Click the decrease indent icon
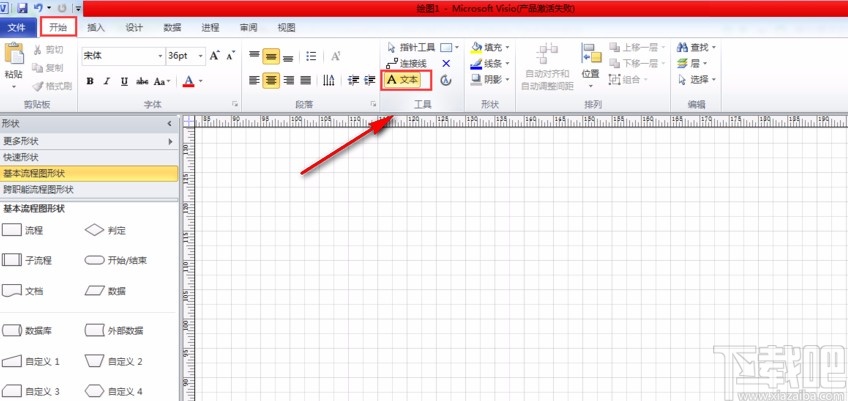This screenshot has height=401, width=848. pos(354,81)
